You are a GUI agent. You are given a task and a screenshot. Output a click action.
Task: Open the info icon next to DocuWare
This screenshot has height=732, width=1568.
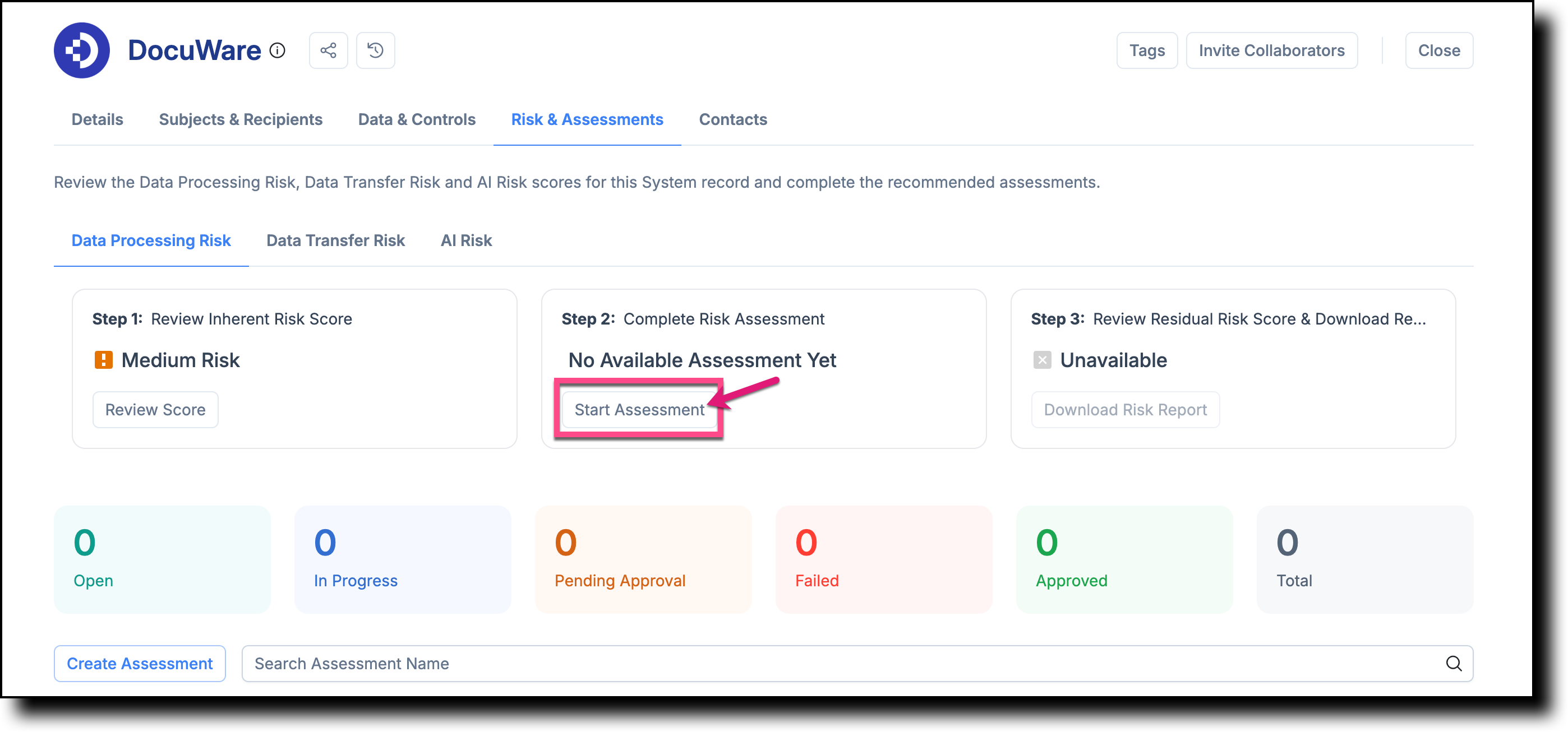tap(278, 50)
